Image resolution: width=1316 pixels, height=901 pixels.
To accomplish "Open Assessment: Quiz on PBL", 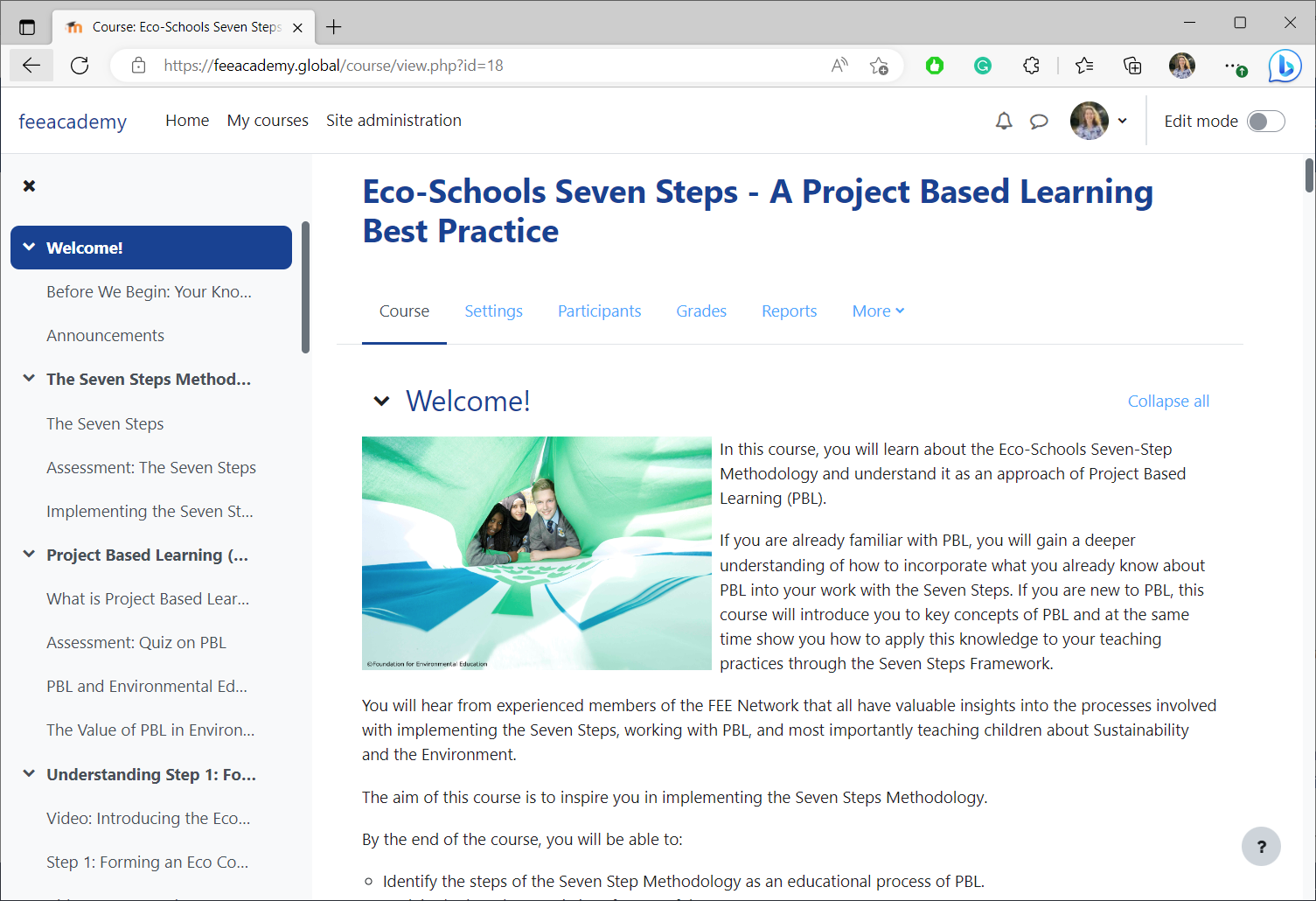I will (136, 642).
